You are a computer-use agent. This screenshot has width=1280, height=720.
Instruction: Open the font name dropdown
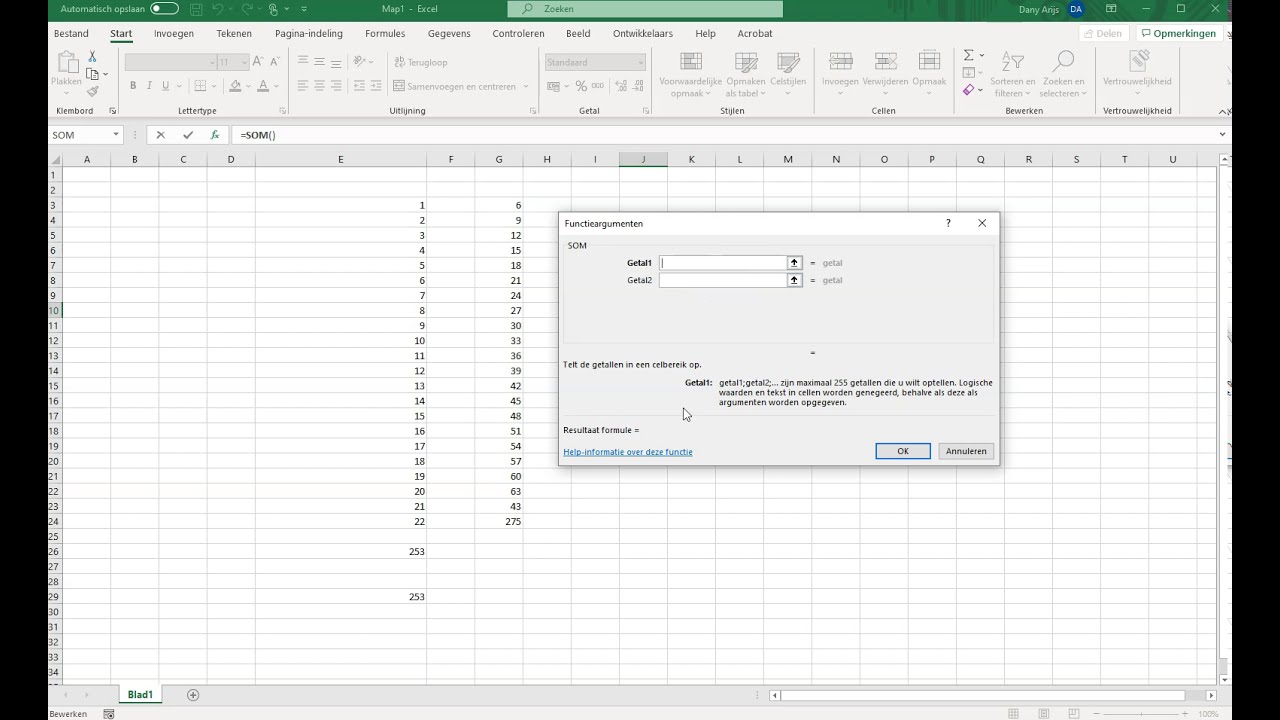coord(212,62)
